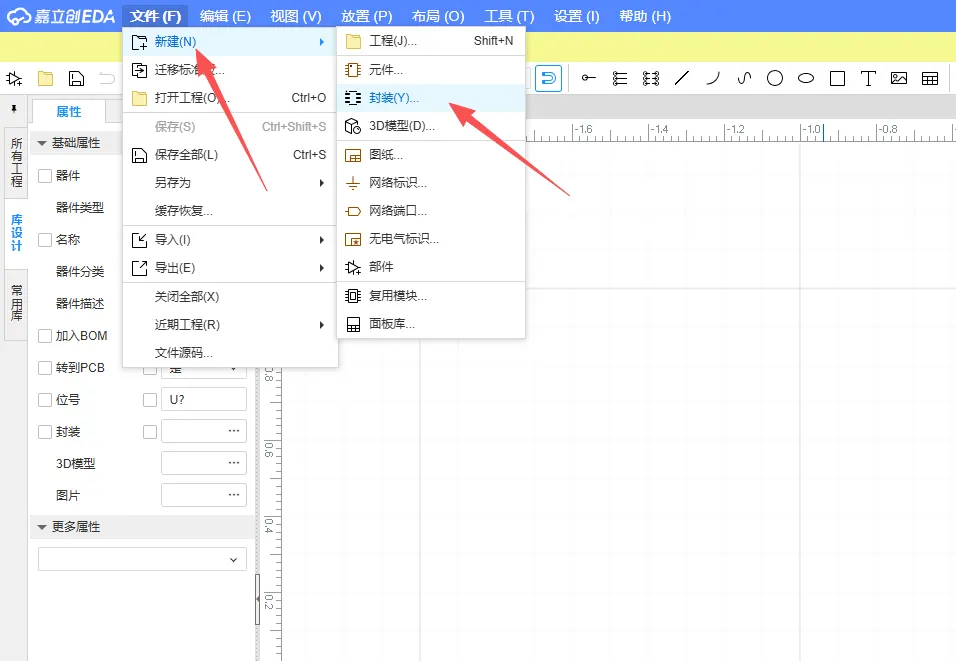Screen dimensions: 956x661
Task: Expand the 导出(E) submenu
Action: (x=230, y=268)
